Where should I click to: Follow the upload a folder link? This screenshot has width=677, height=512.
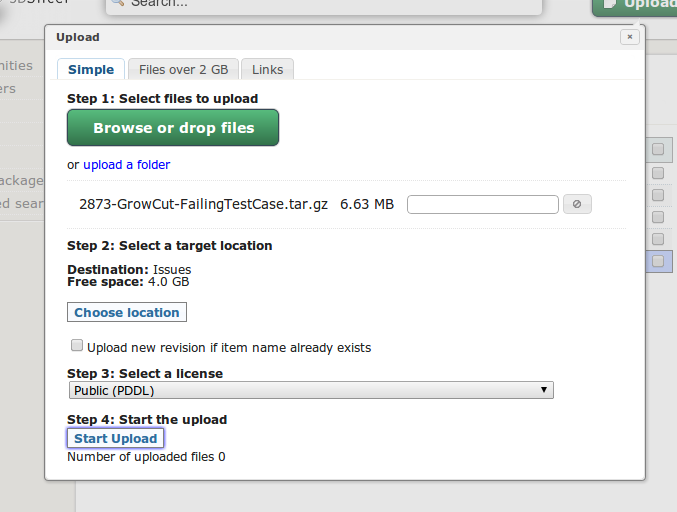click(x=126, y=165)
